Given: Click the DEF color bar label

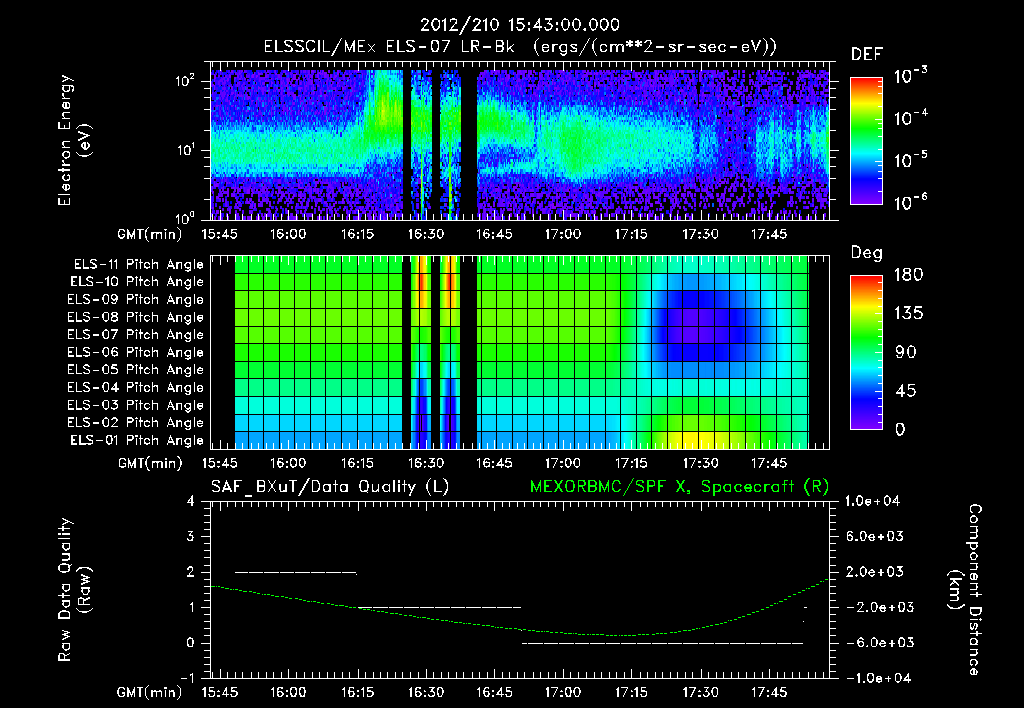Looking at the screenshot, I should [867, 54].
